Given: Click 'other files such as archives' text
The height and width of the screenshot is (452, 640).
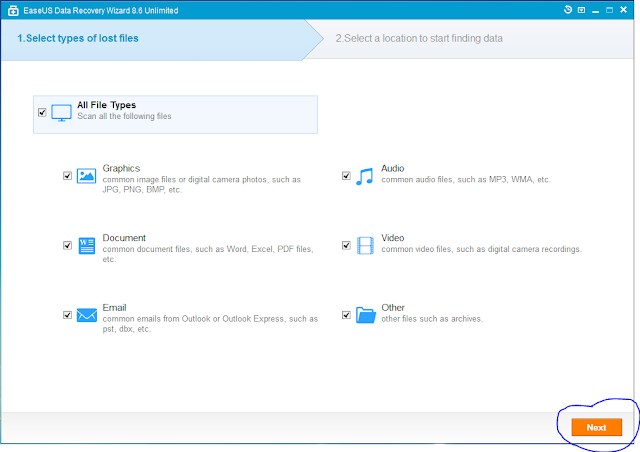Looking at the screenshot, I should point(432,319).
